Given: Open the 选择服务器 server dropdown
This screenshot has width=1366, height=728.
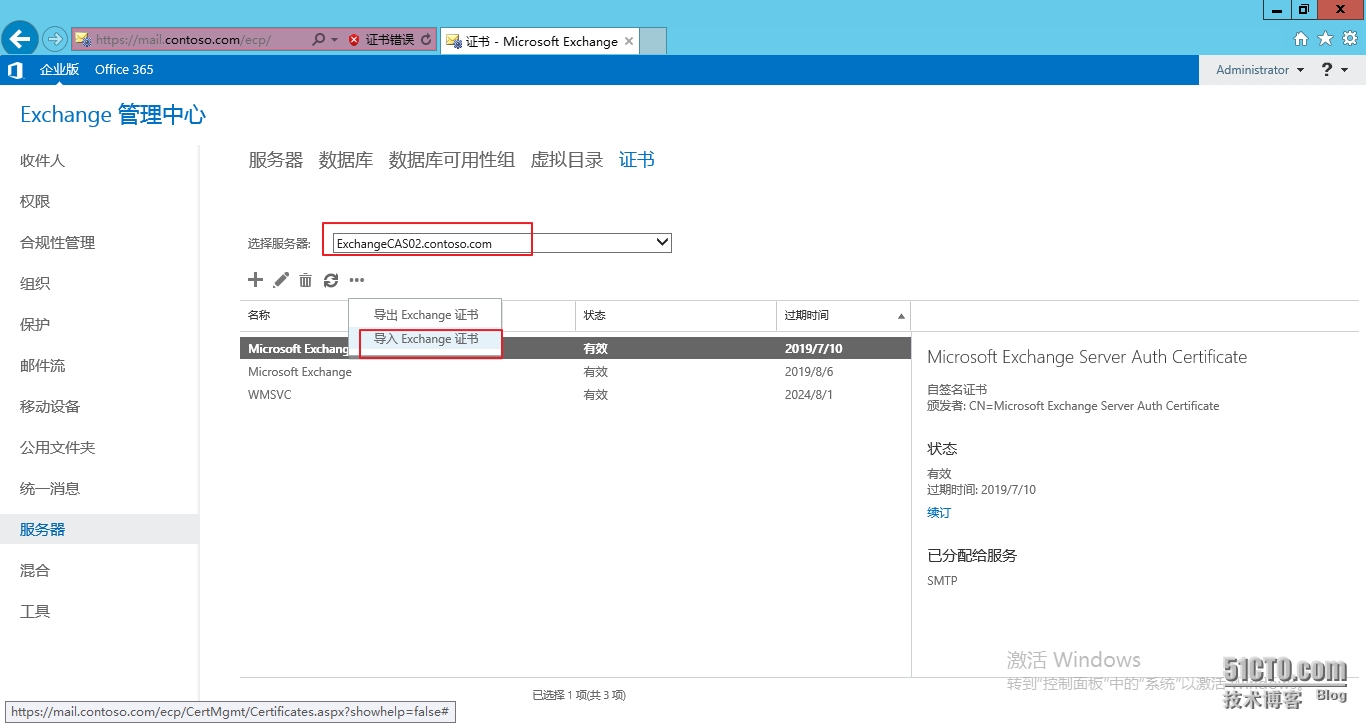Looking at the screenshot, I should 660,242.
